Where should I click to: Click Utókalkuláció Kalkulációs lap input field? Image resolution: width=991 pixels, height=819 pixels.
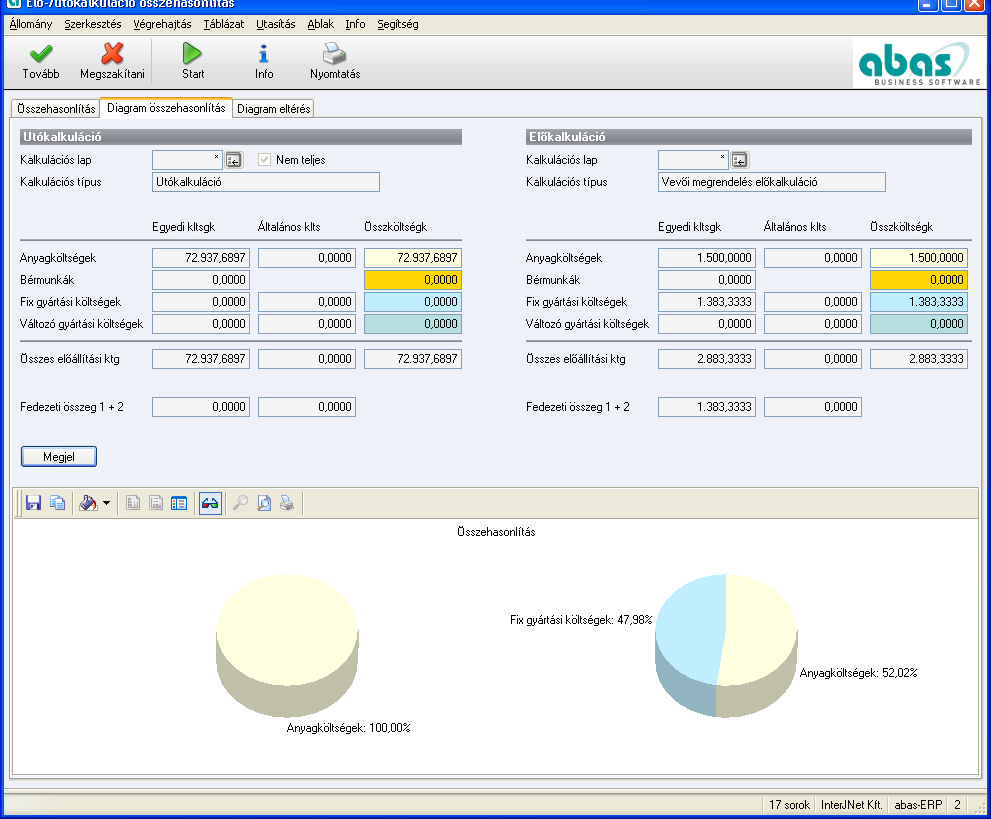187,160
